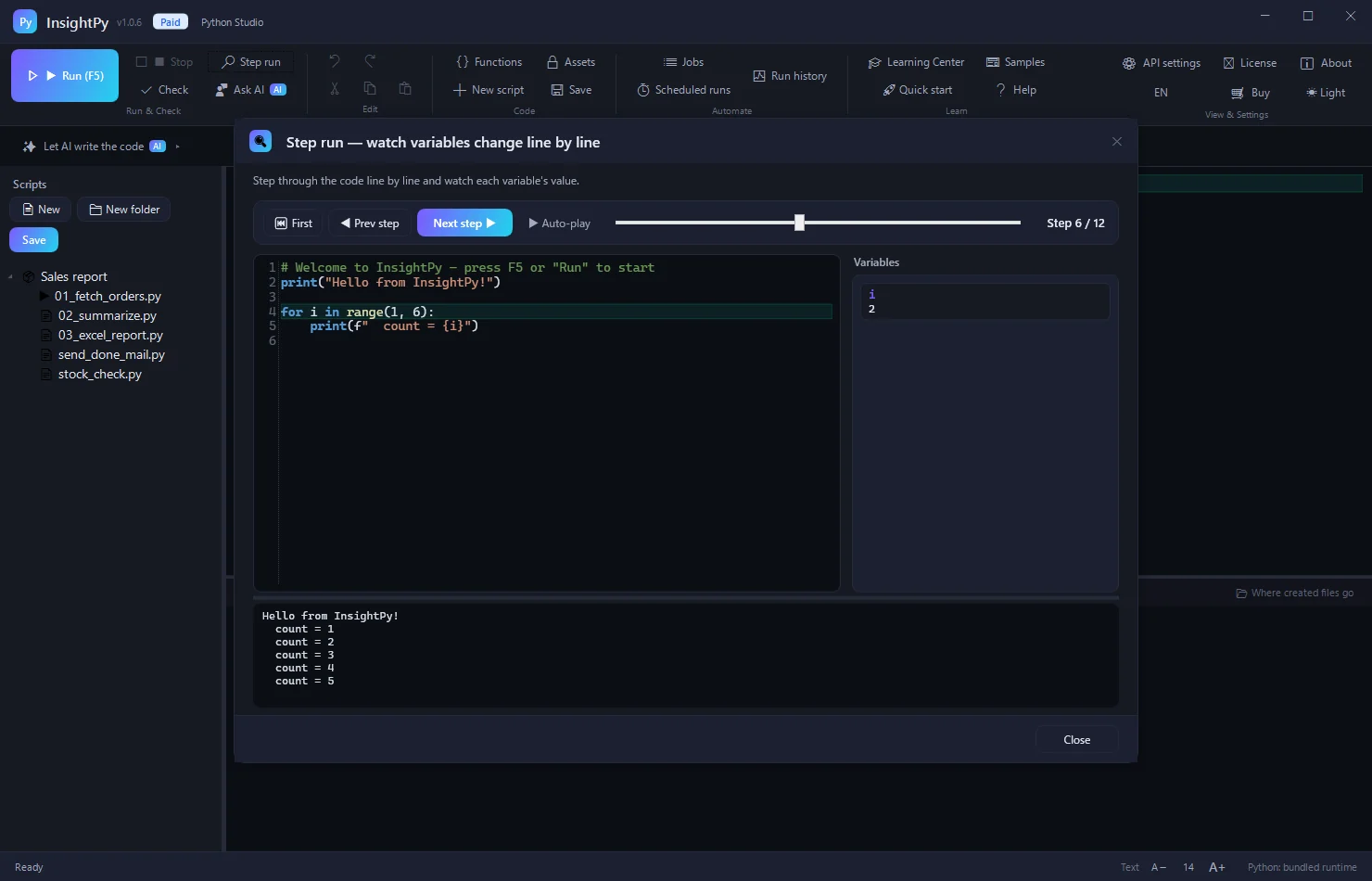
Task: Paste using the clipboard icon
Action: point(405,89)
